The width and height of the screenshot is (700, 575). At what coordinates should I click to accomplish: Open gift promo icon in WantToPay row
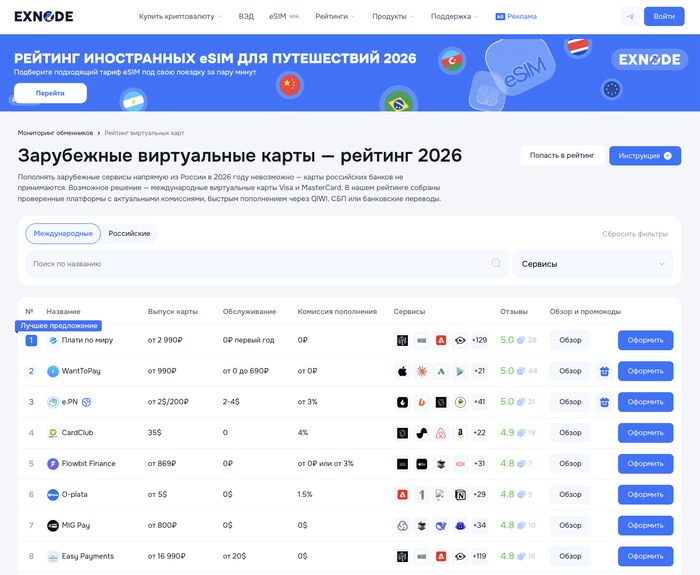click(604, 371)
